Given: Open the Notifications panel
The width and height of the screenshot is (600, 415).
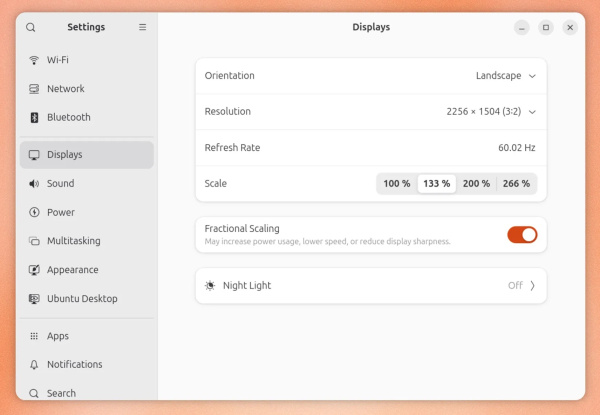Looking at the screenshot, I should [x=75, y=365].
